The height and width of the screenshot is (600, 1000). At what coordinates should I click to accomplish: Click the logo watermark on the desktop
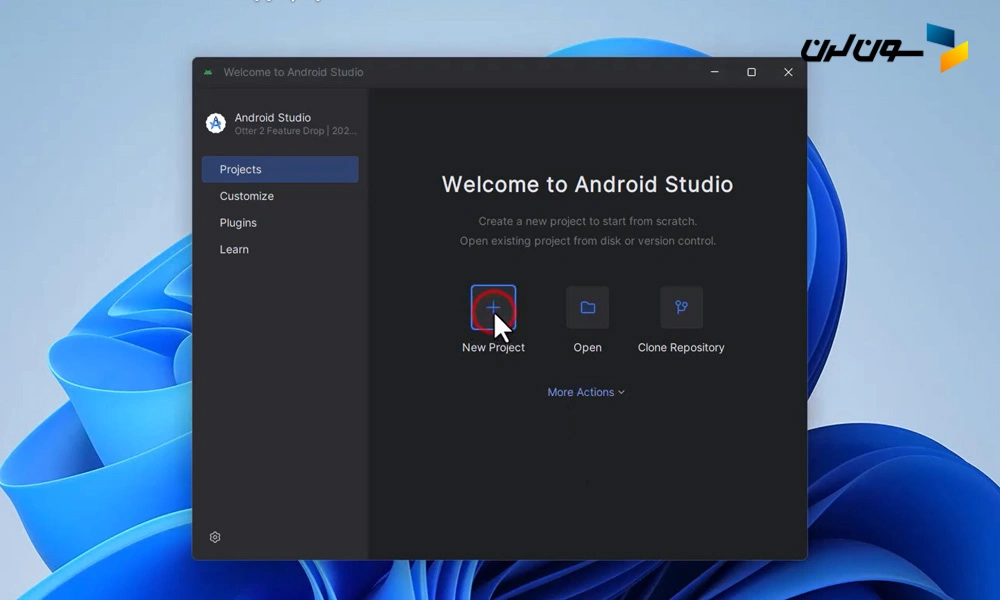(x=885, y=47)
